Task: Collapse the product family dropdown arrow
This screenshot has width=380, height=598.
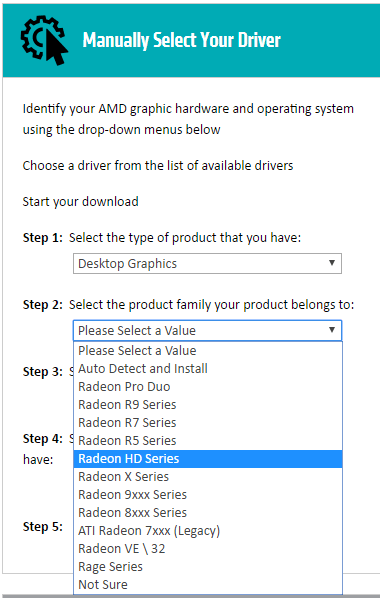Action: coord(332,330)
